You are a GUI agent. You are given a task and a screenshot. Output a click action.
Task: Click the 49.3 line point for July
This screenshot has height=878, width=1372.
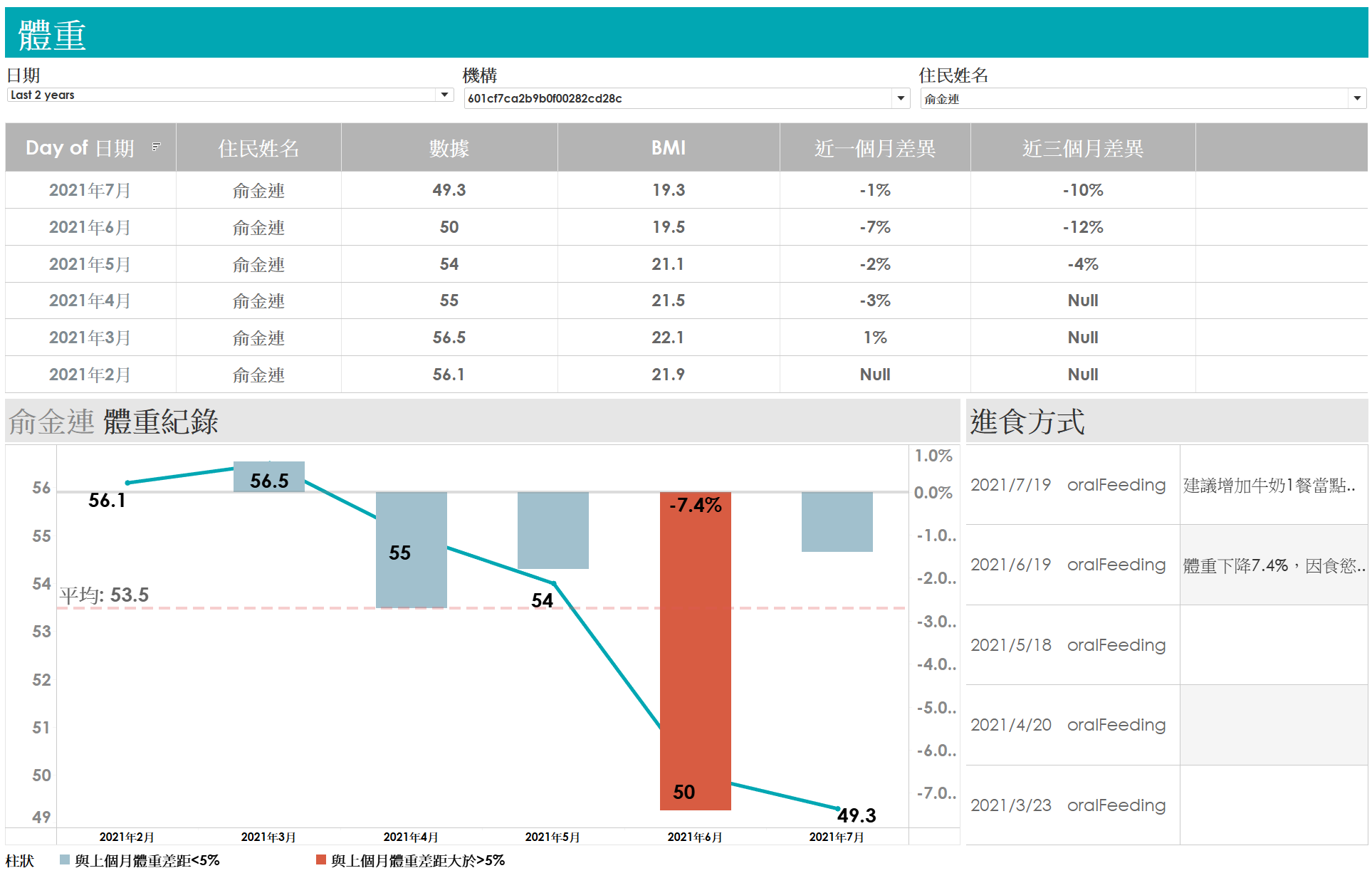coord(838,808)
